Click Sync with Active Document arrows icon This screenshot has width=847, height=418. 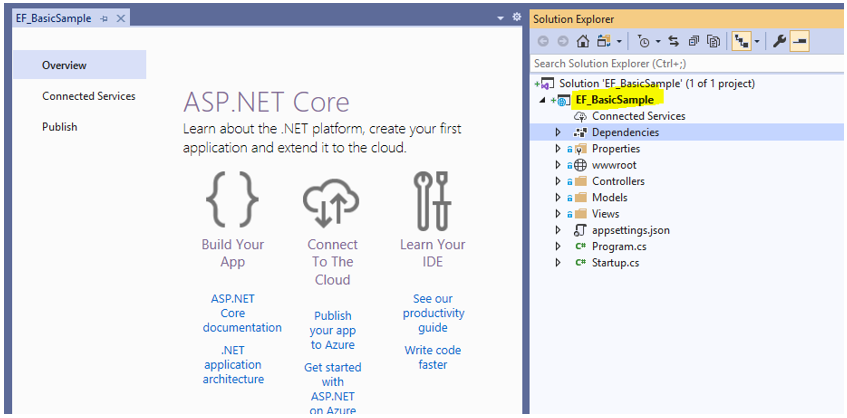673,42
